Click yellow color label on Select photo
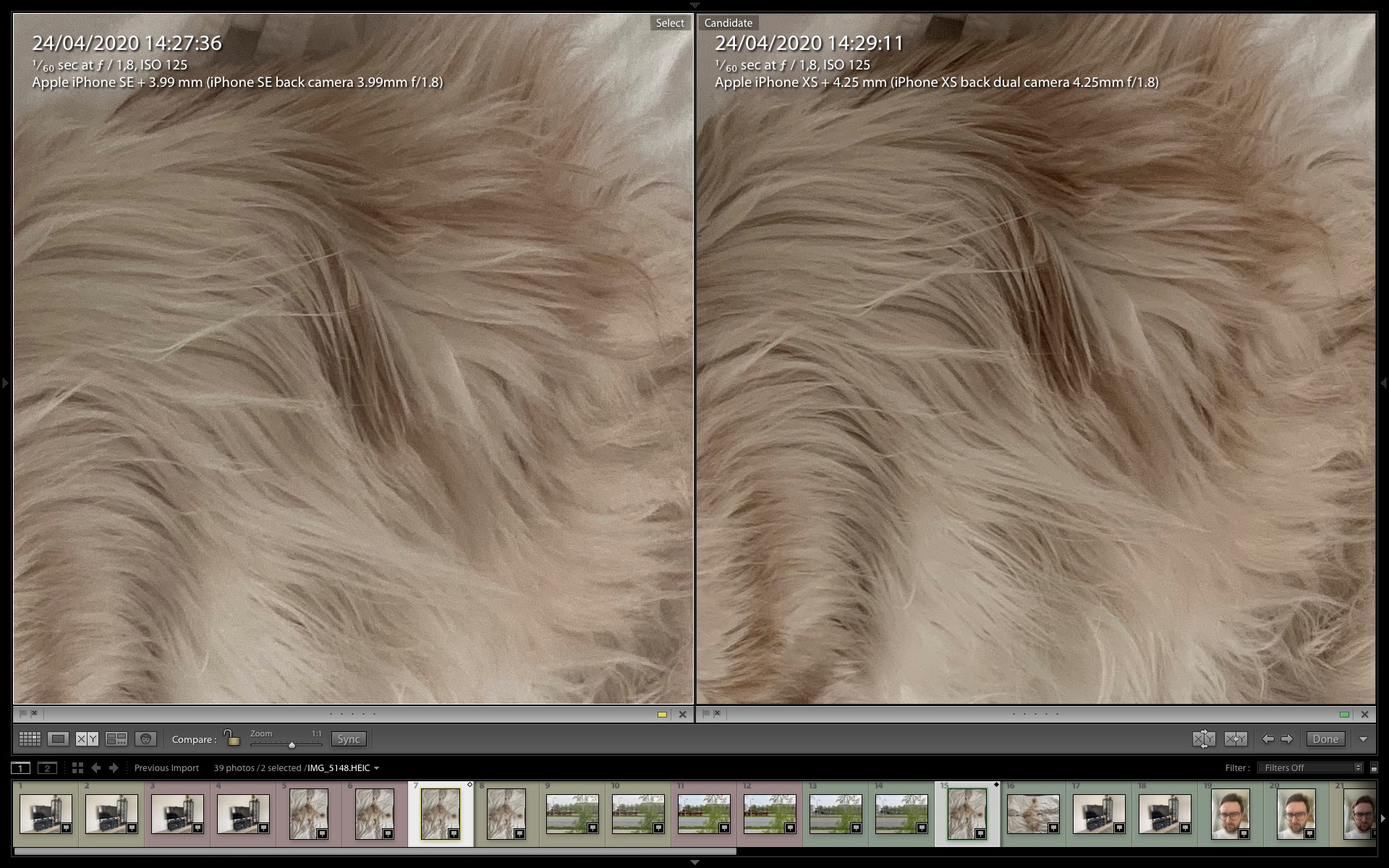 662,715
